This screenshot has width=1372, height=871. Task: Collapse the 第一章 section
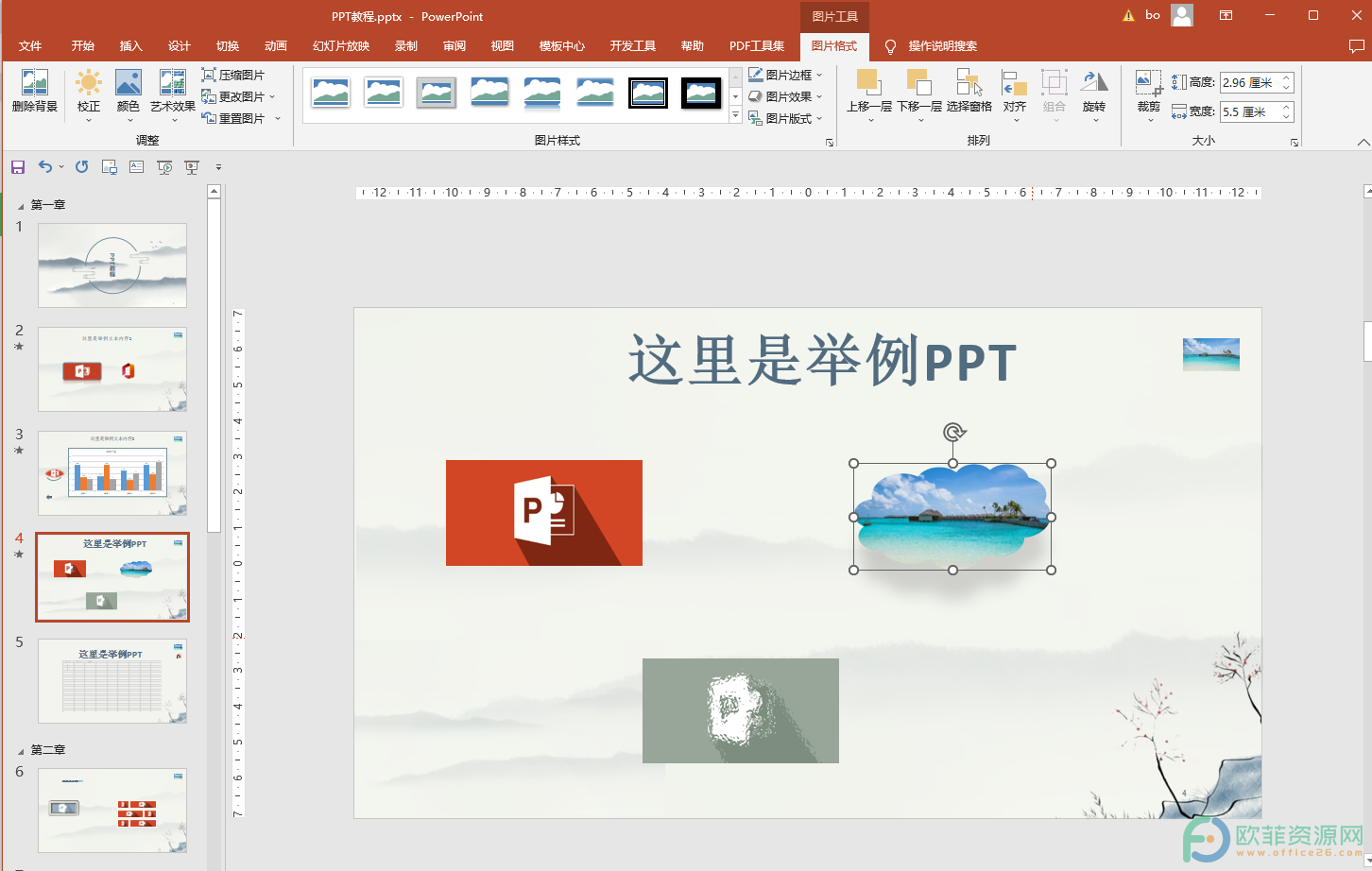pos(21,206)
